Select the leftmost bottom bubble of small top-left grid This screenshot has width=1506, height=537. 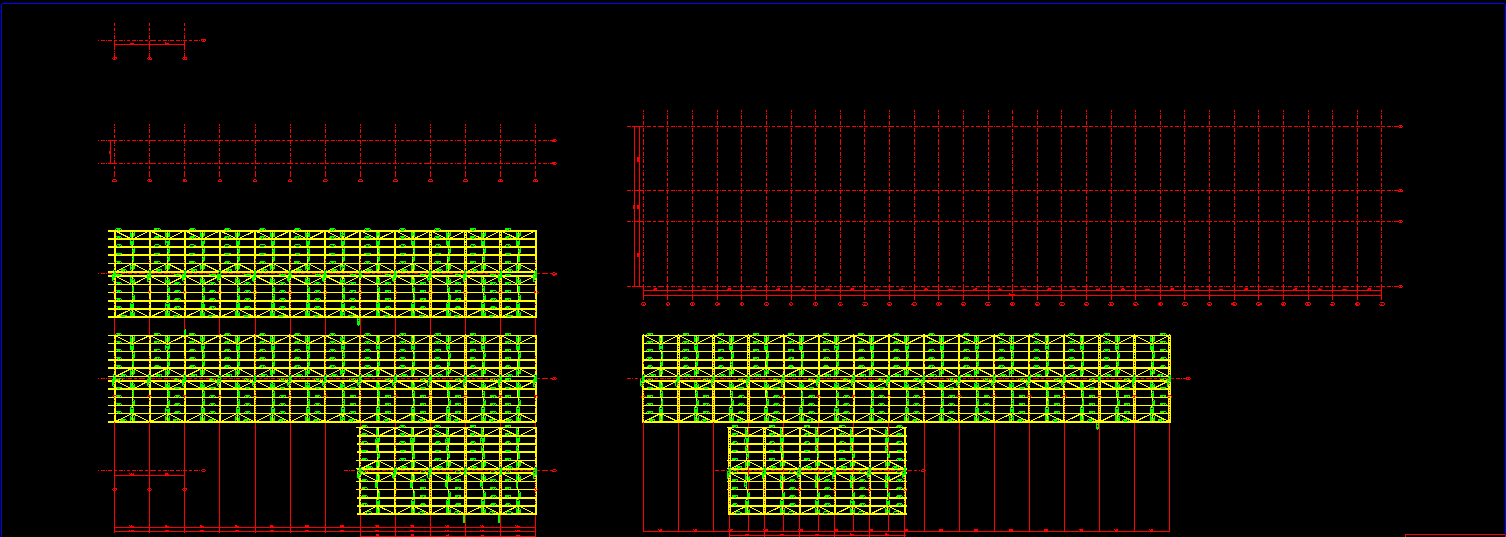(115, 59)
